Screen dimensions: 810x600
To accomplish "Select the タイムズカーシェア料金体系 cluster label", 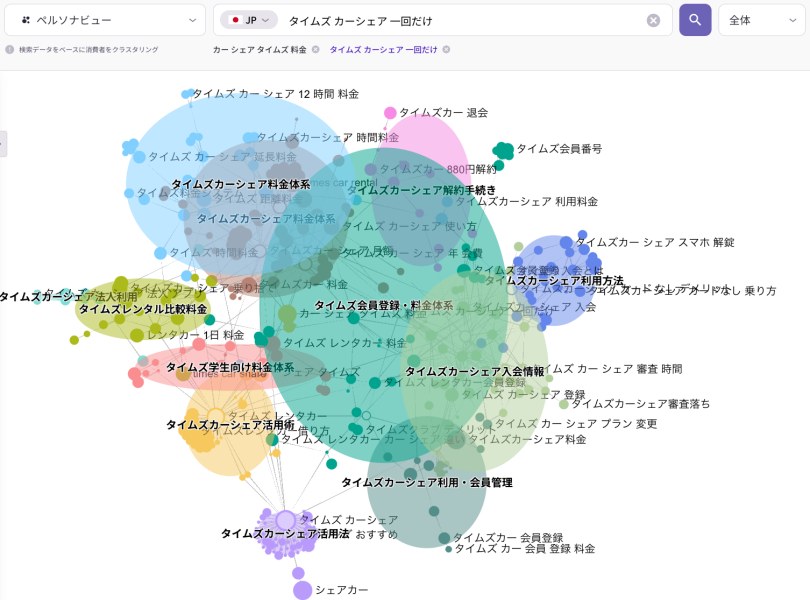I will (x=241, y=184).
